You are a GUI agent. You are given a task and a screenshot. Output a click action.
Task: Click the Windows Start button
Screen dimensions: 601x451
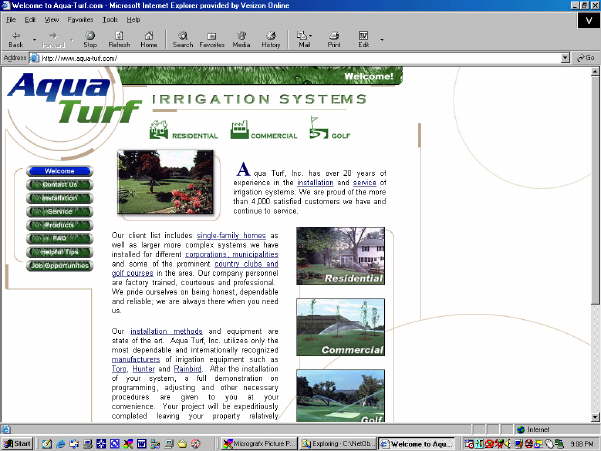17,444
